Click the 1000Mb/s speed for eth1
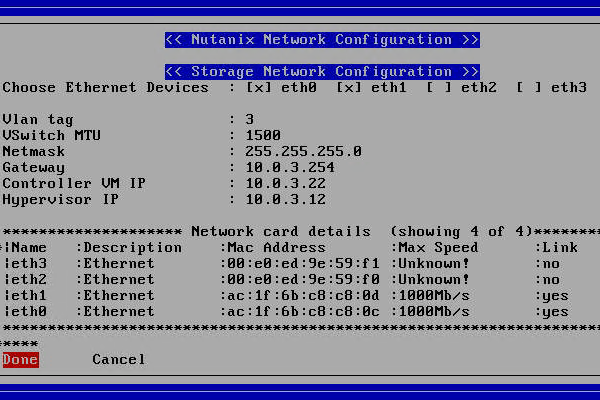The image size is (600, 400). (434, 296)
